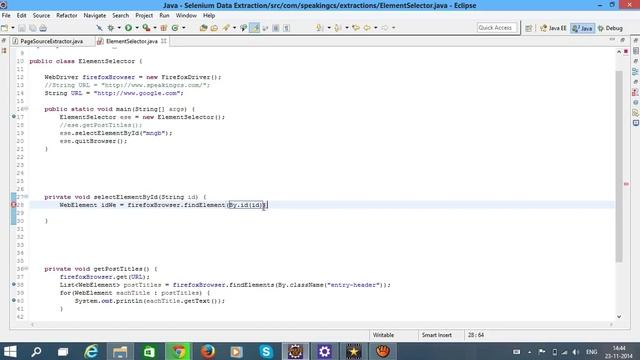Open the Windows Start button
The image size is (640, 360).
(10, 351)
